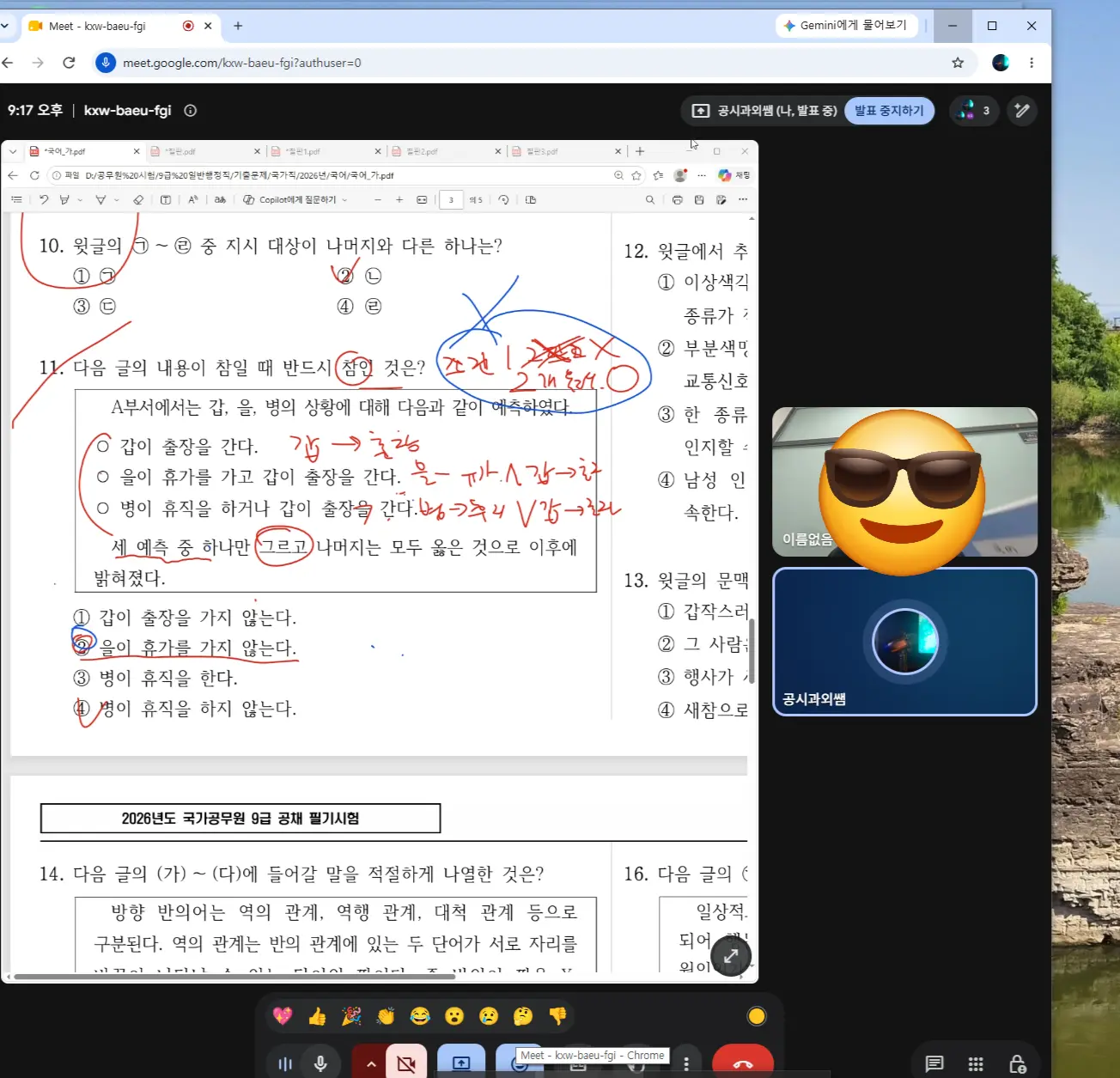Open the Meet activities grid

pos(976,1064)
